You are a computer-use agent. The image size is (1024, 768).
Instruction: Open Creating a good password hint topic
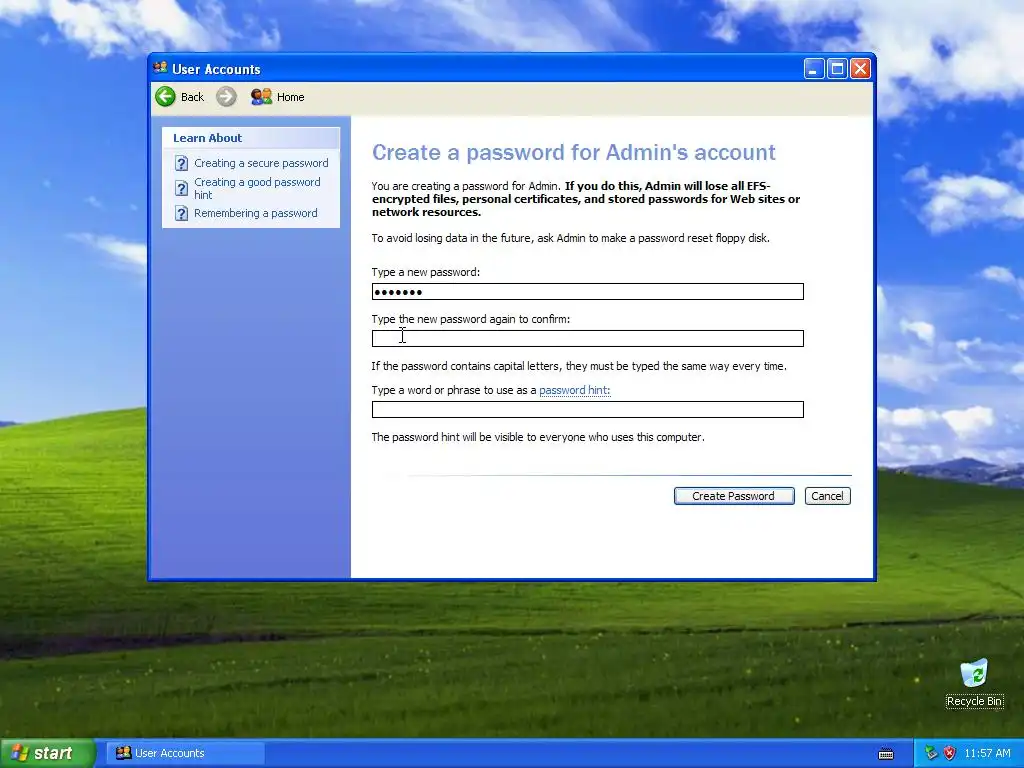click(x=257, y=189)
